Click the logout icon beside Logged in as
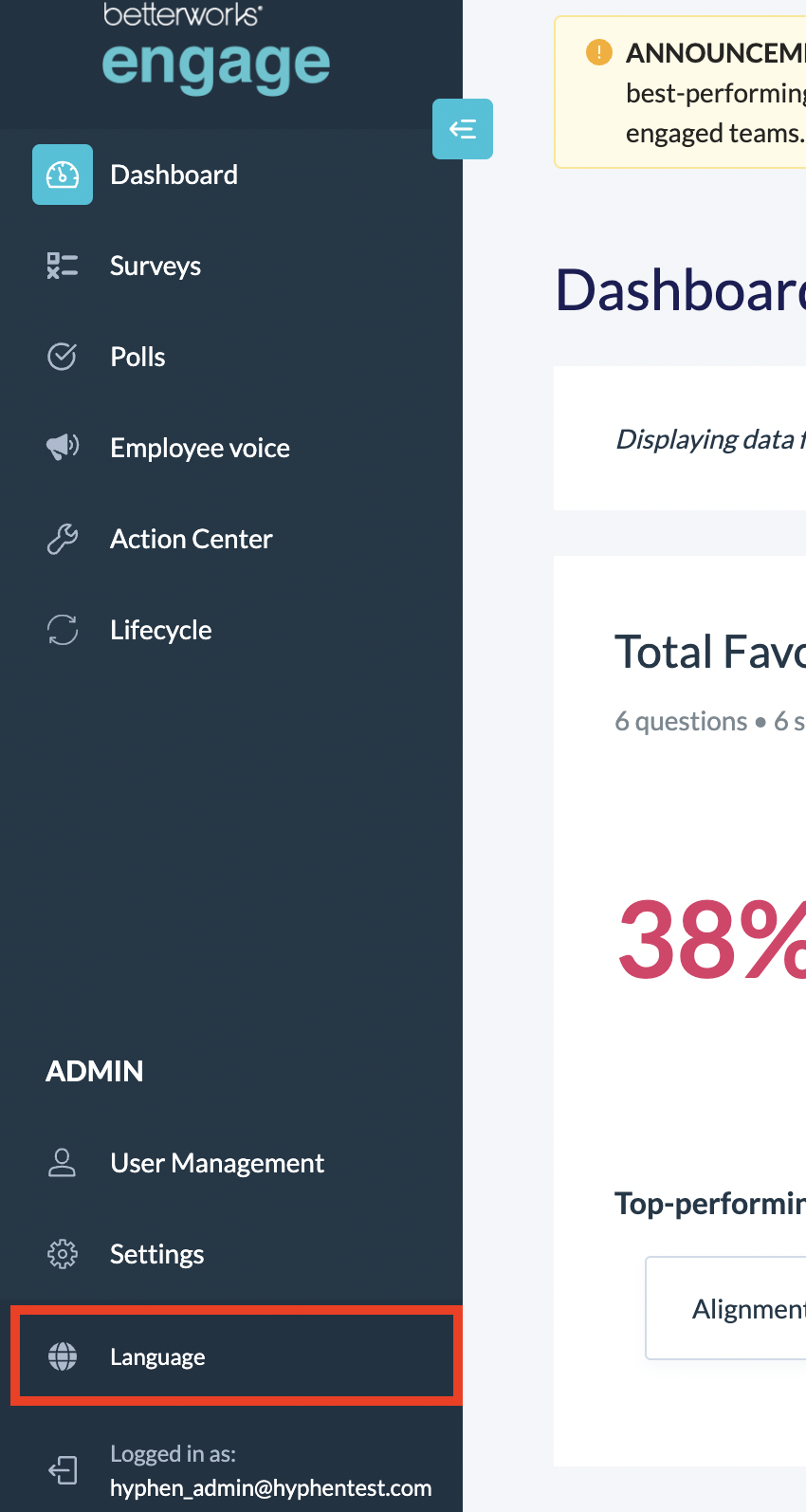This screenshot has height=1512, width=806. pyautogui.click(x=63, y=1470)
